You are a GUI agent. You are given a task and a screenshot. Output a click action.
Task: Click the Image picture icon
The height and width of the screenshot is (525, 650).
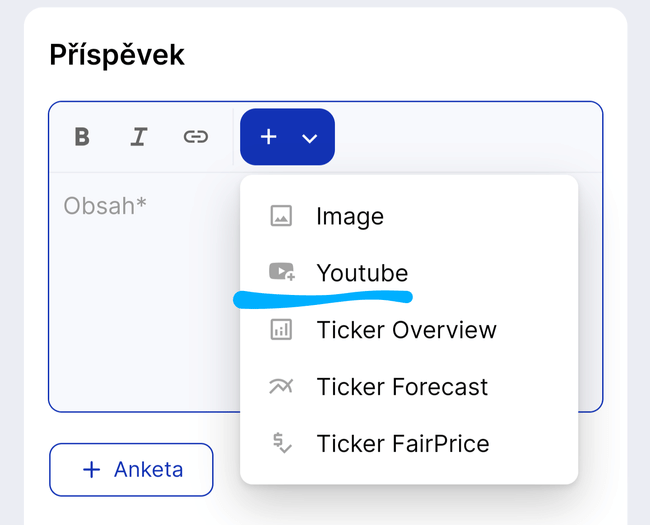click(281, 216)
